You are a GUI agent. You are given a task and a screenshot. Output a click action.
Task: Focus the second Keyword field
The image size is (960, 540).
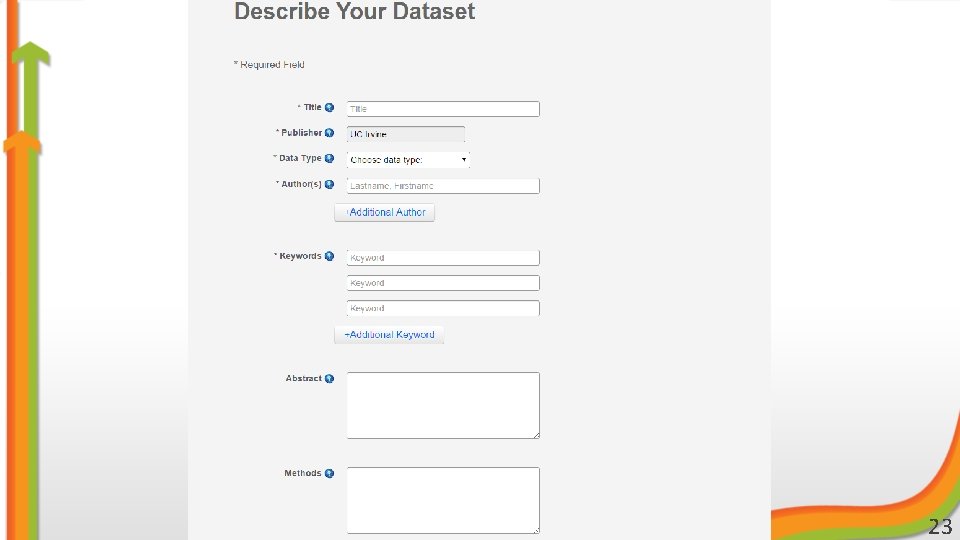443,283
